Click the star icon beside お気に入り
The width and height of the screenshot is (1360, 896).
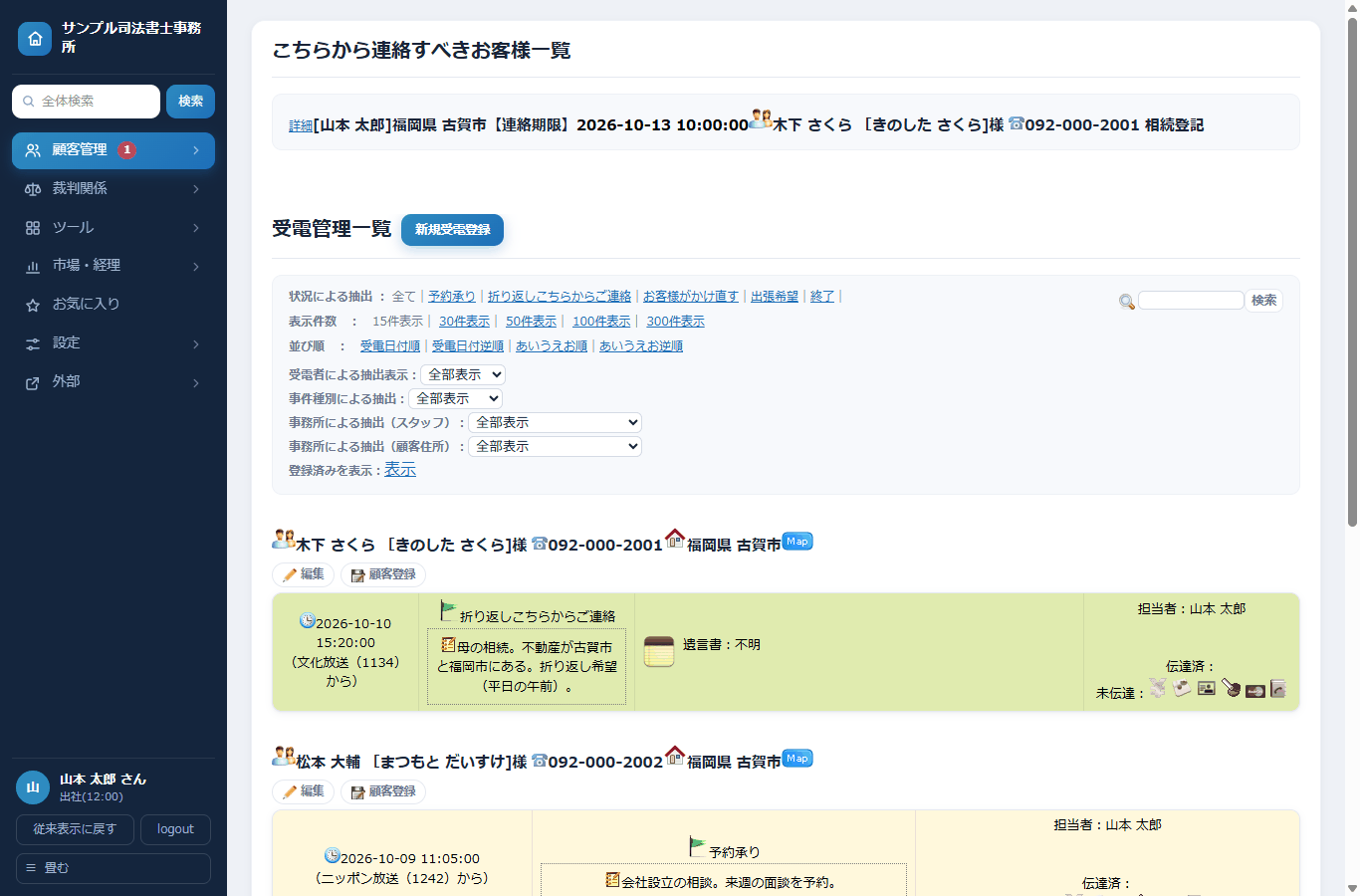(33, 305)
